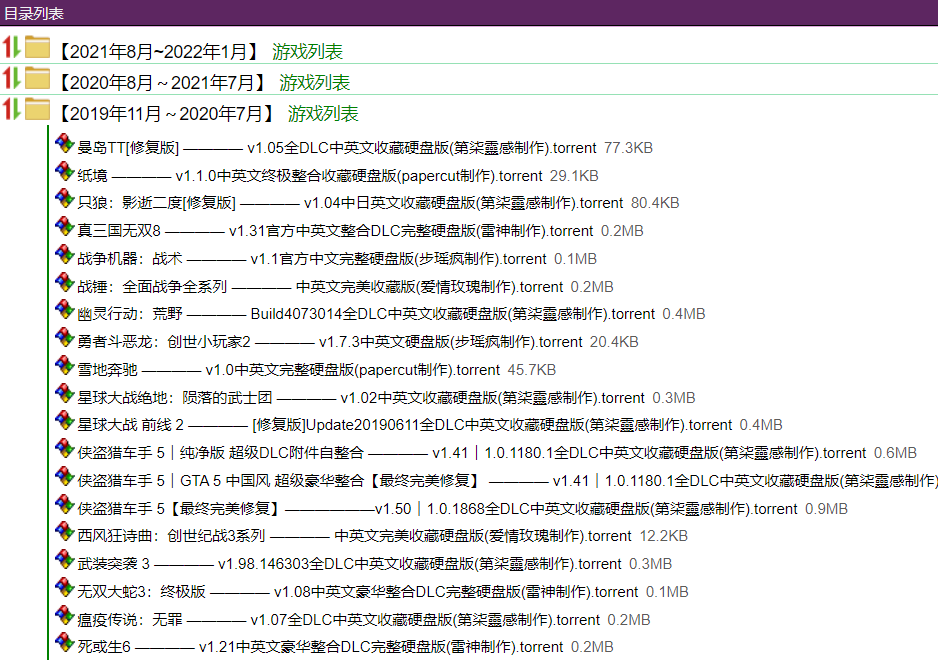Open 游戏列表 link for 2021年8月~2022年1月

point(307,52)
